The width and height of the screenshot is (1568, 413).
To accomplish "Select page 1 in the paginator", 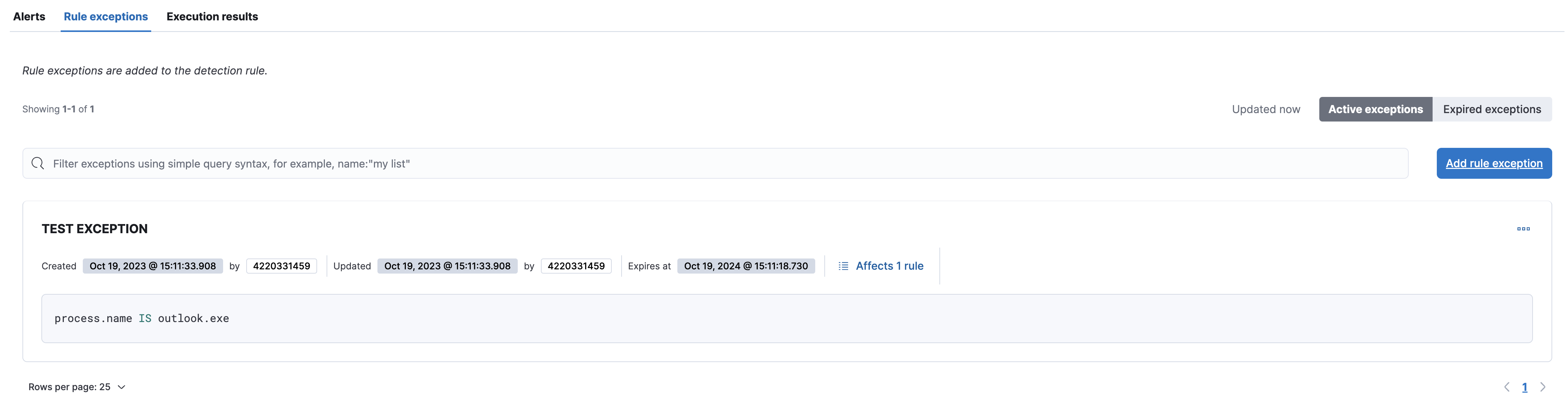I will pos(1525,387).
